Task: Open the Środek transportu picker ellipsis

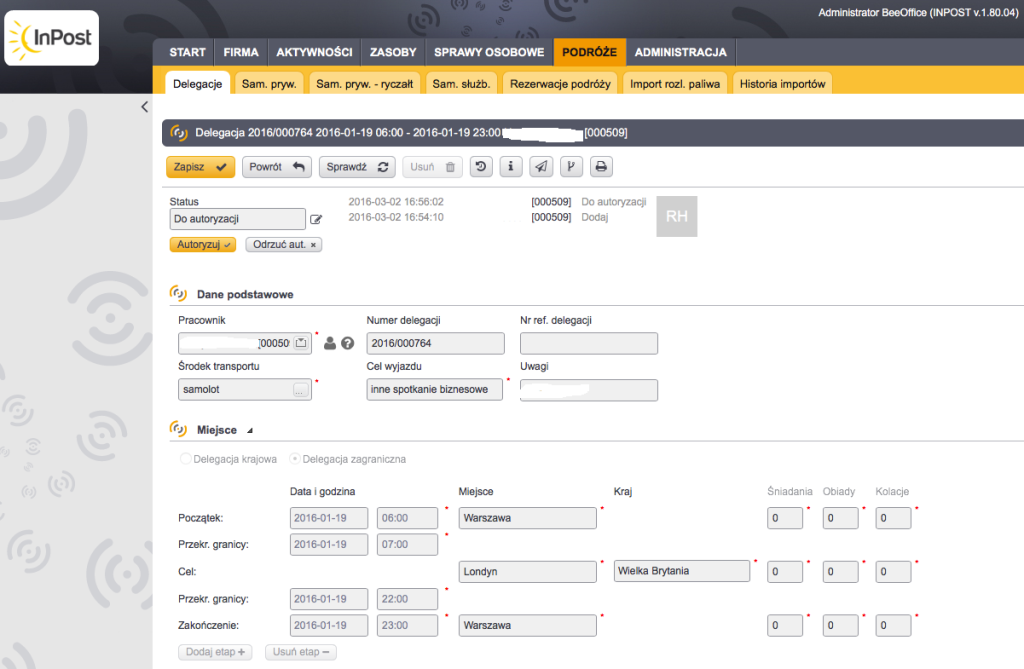Action: click(300, 390)
